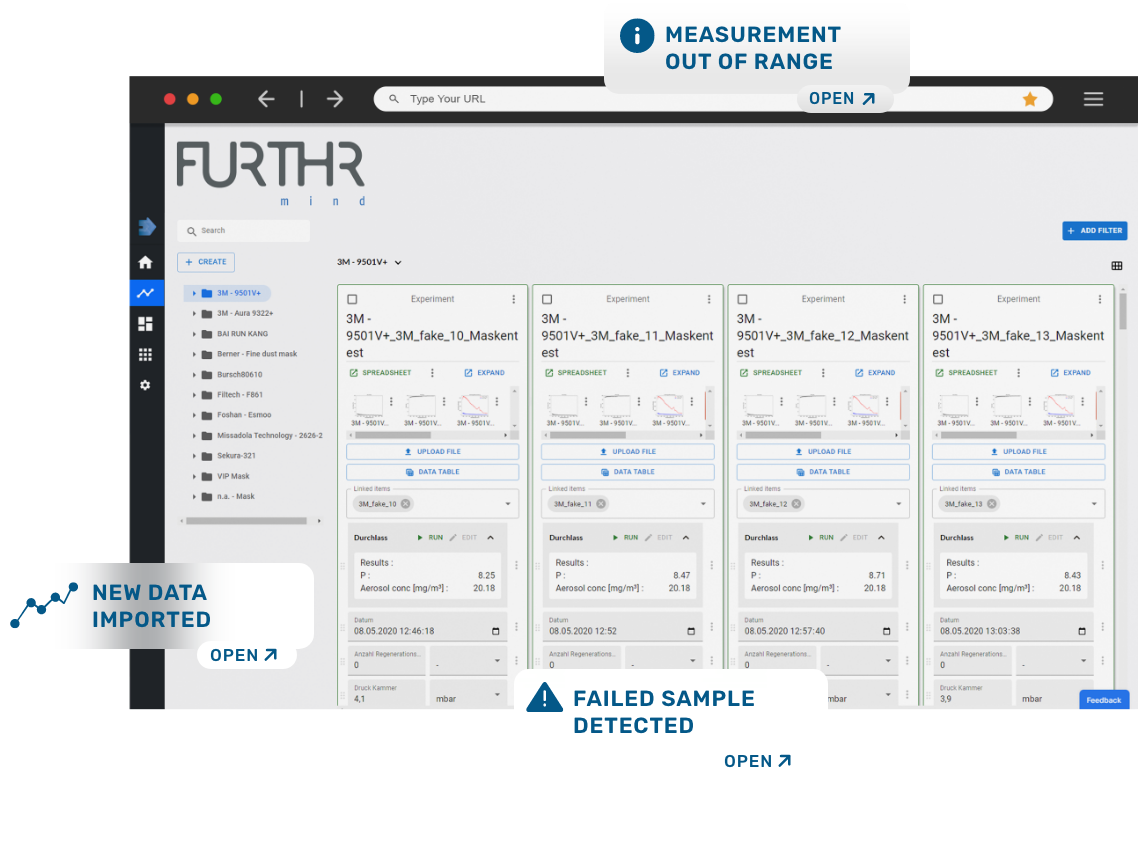Open Linked items dropdown for 3M_fake_12
This screenshot has height=852, width=1138.
pos(898,504)
